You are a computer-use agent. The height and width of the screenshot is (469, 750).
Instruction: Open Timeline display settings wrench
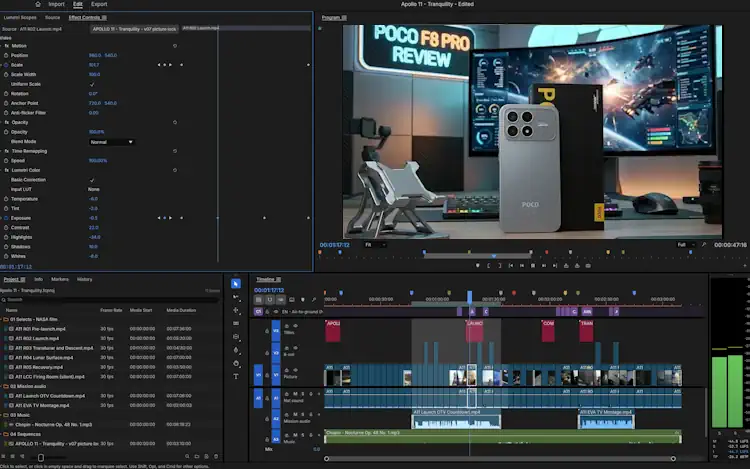click(x=314, y=300)
